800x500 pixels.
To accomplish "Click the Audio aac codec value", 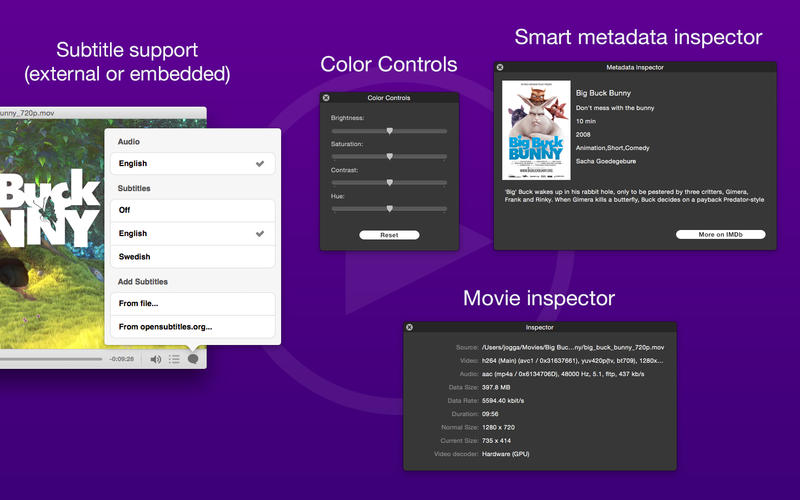I will 563,373.
